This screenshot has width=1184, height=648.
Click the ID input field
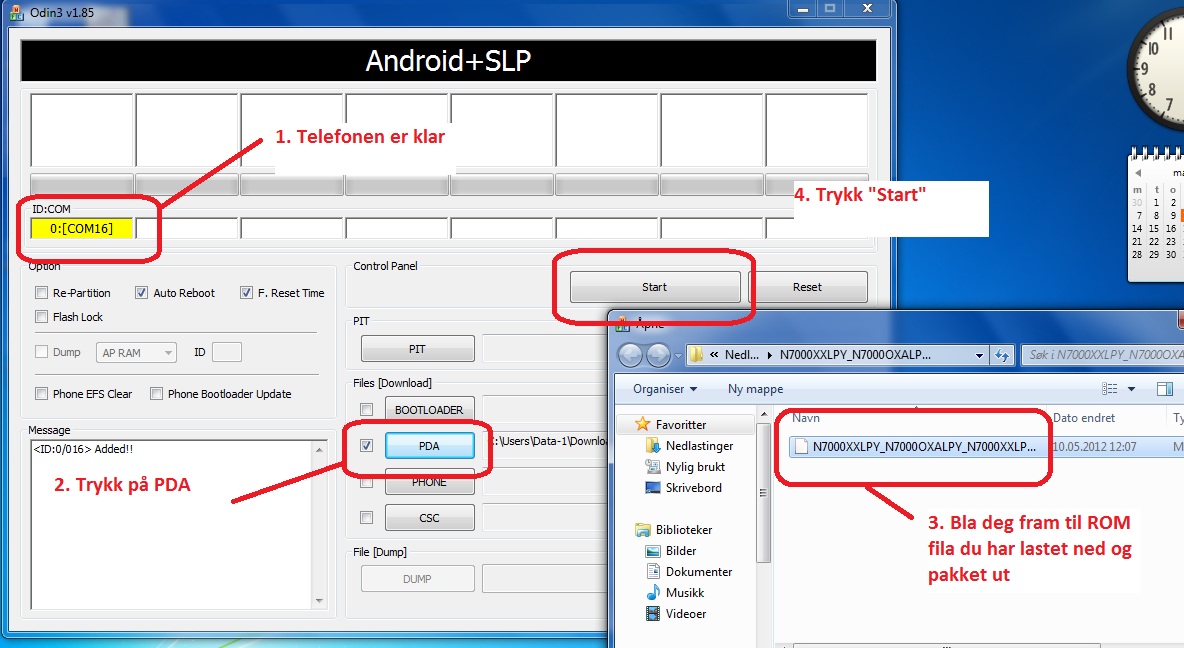[x=227, y=352]
